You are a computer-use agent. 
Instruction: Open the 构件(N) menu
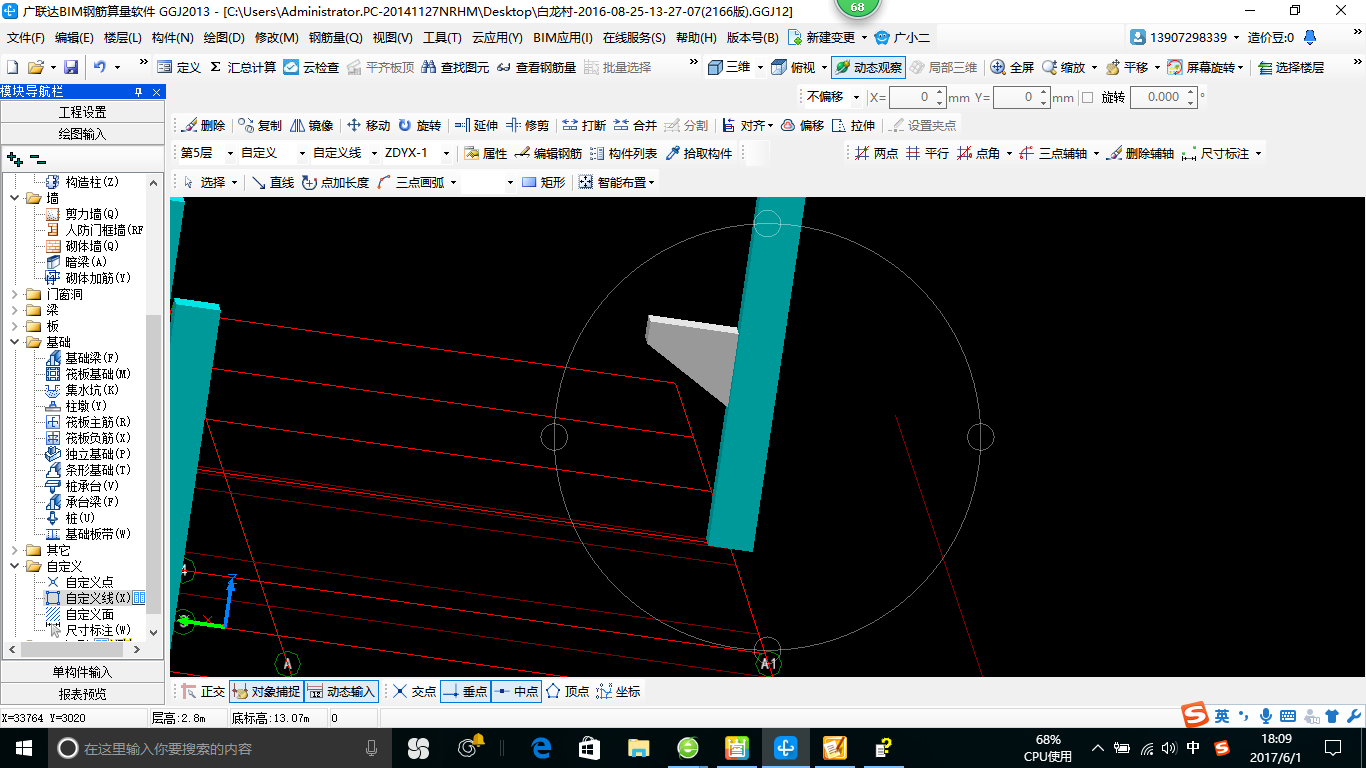[x=172, y=37]
